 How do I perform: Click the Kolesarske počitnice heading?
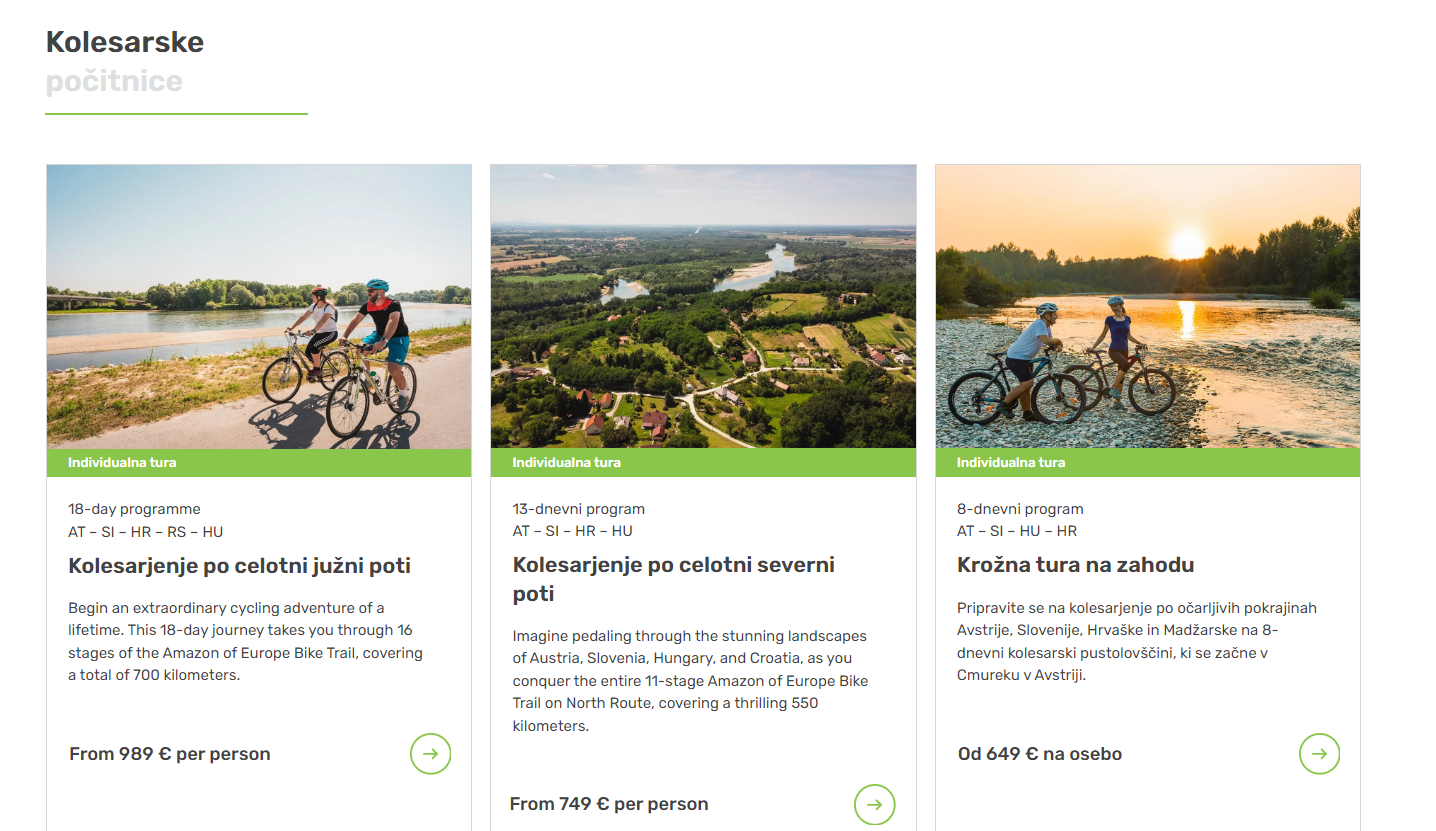click(x=125, y=61)
